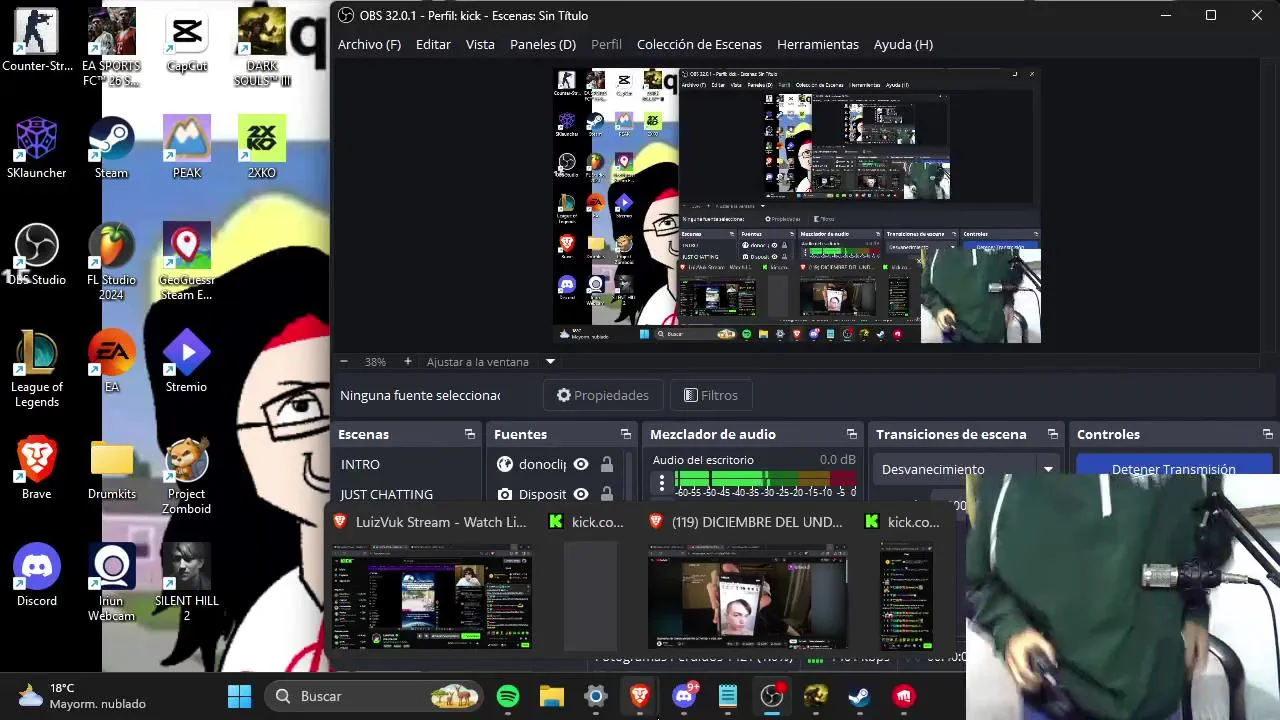Click in the Buscar taskbar search box
1280x720 pixels.
coord(374,696)
